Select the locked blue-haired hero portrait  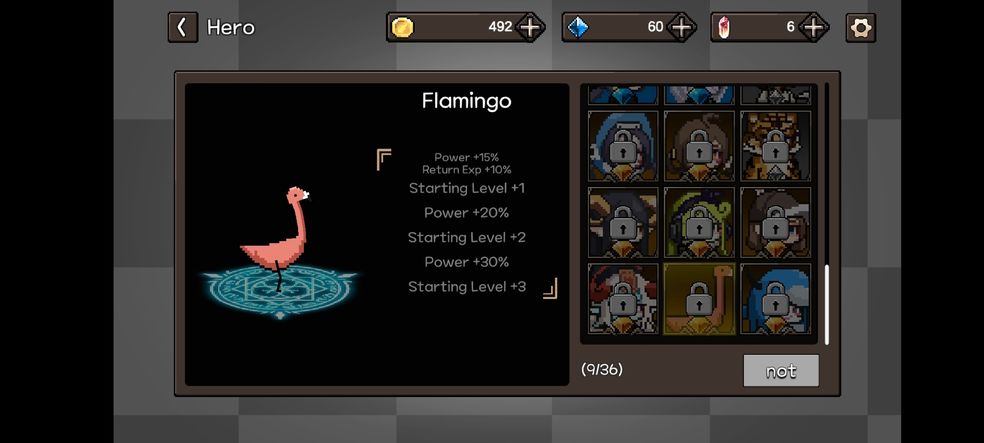click(776, 299)
